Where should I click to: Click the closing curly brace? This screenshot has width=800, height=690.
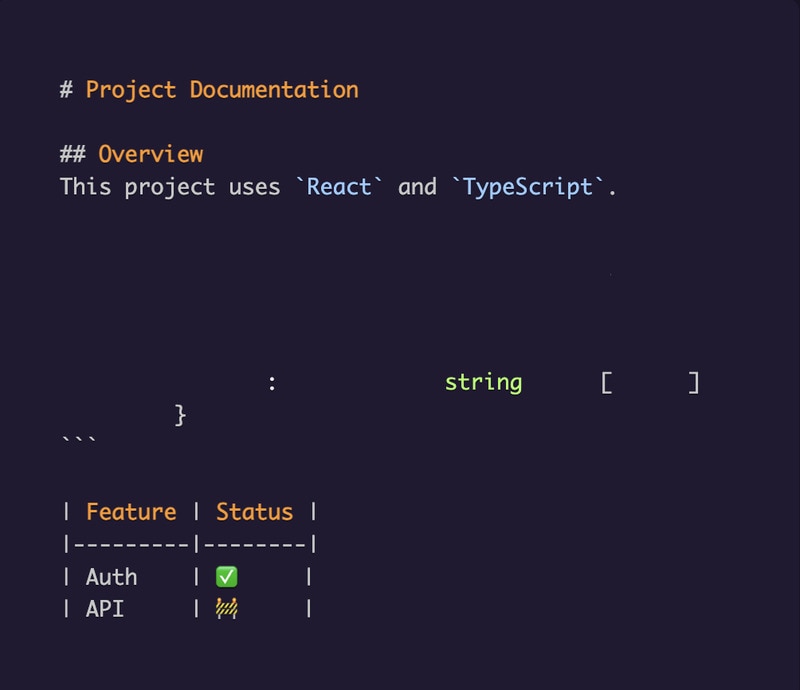pos(181,414)
